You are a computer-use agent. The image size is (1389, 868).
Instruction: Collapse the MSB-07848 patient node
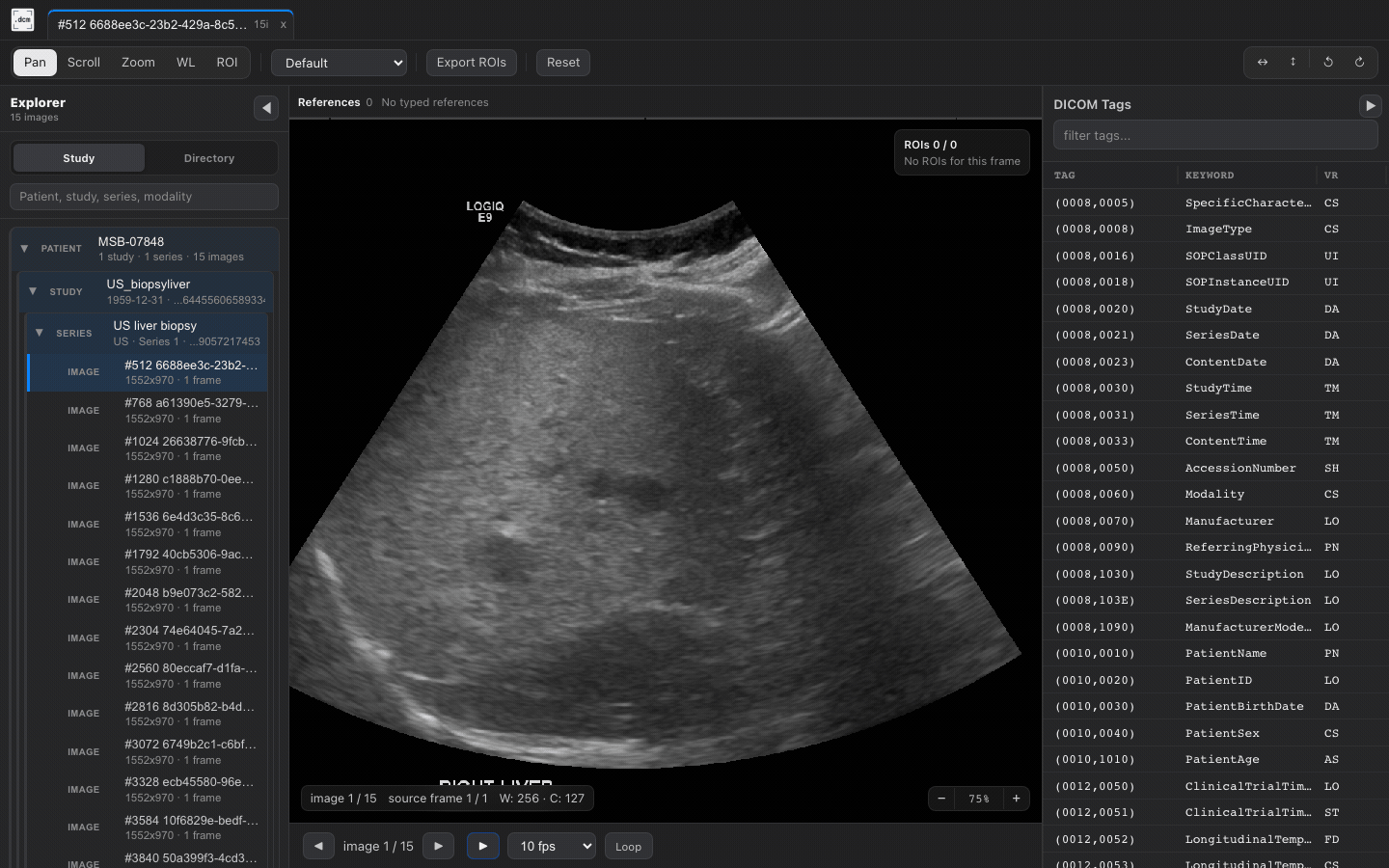click(x=24, y=249)
